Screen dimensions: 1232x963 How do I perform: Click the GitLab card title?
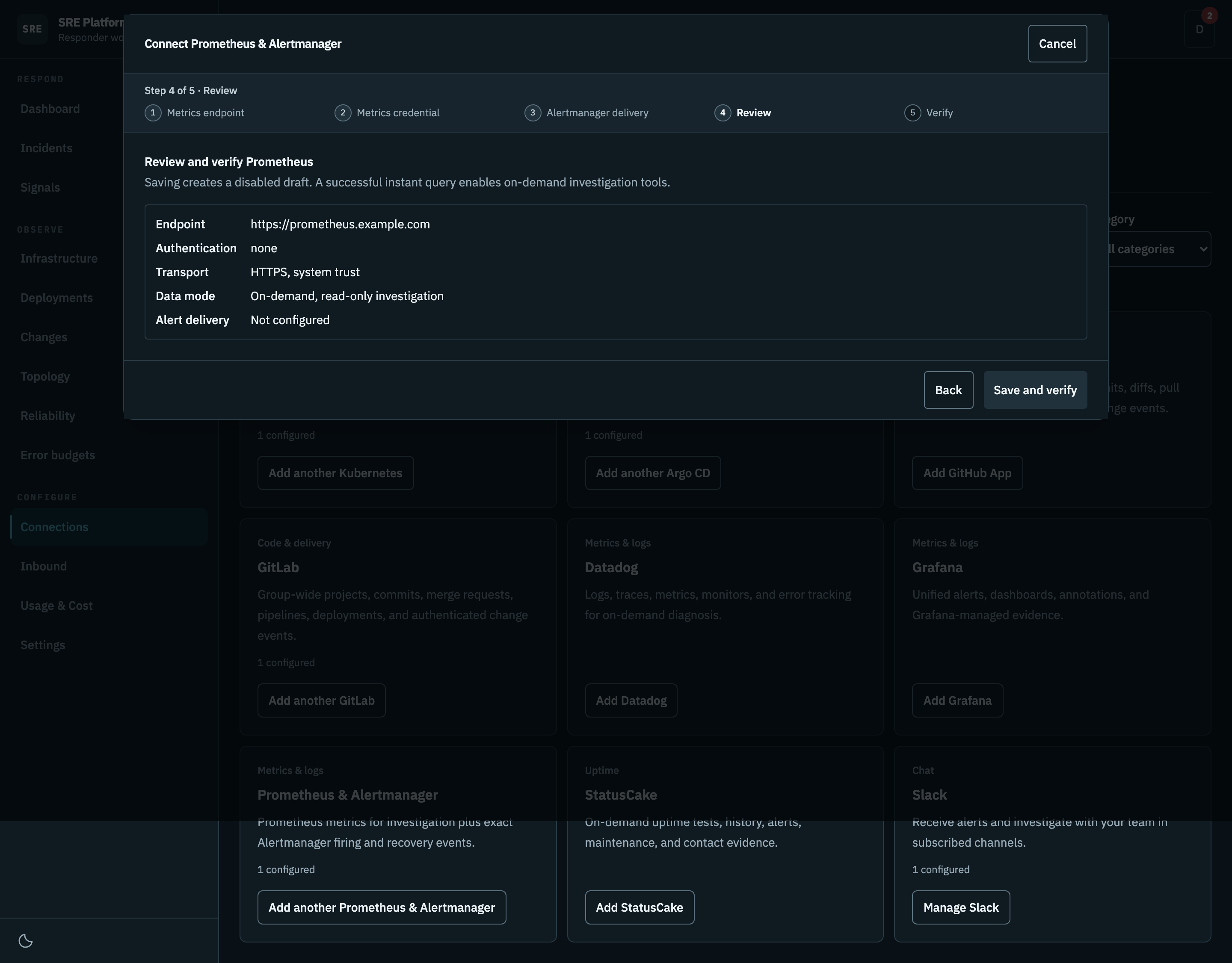coord(278,567)
